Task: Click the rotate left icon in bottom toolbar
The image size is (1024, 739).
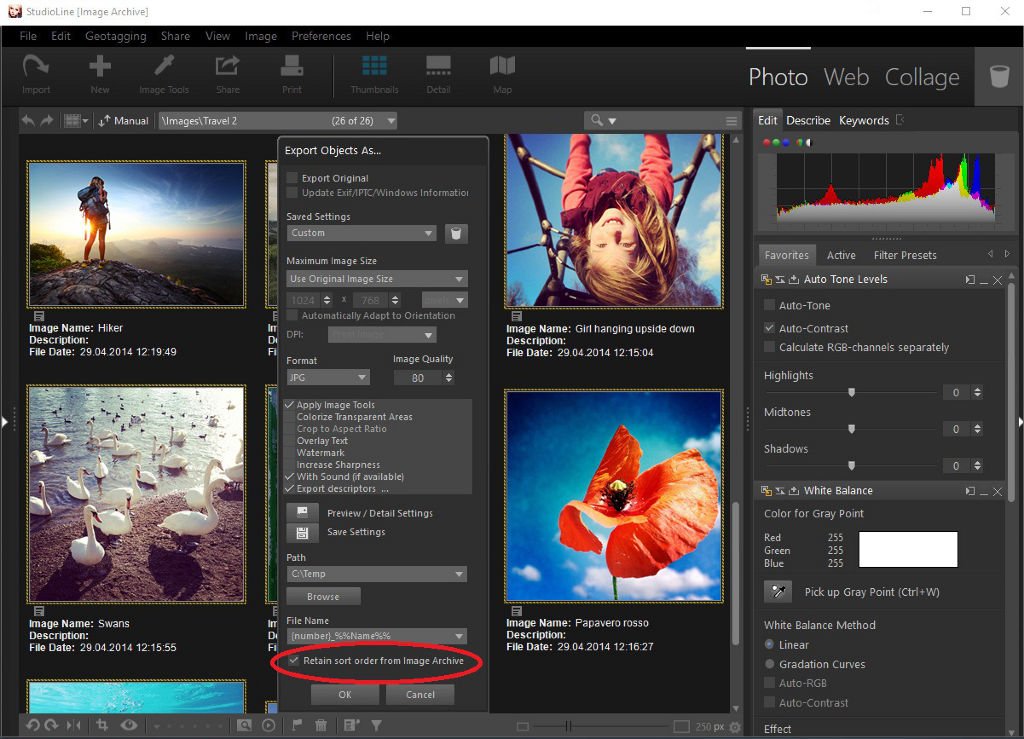Action: [33, 725]
